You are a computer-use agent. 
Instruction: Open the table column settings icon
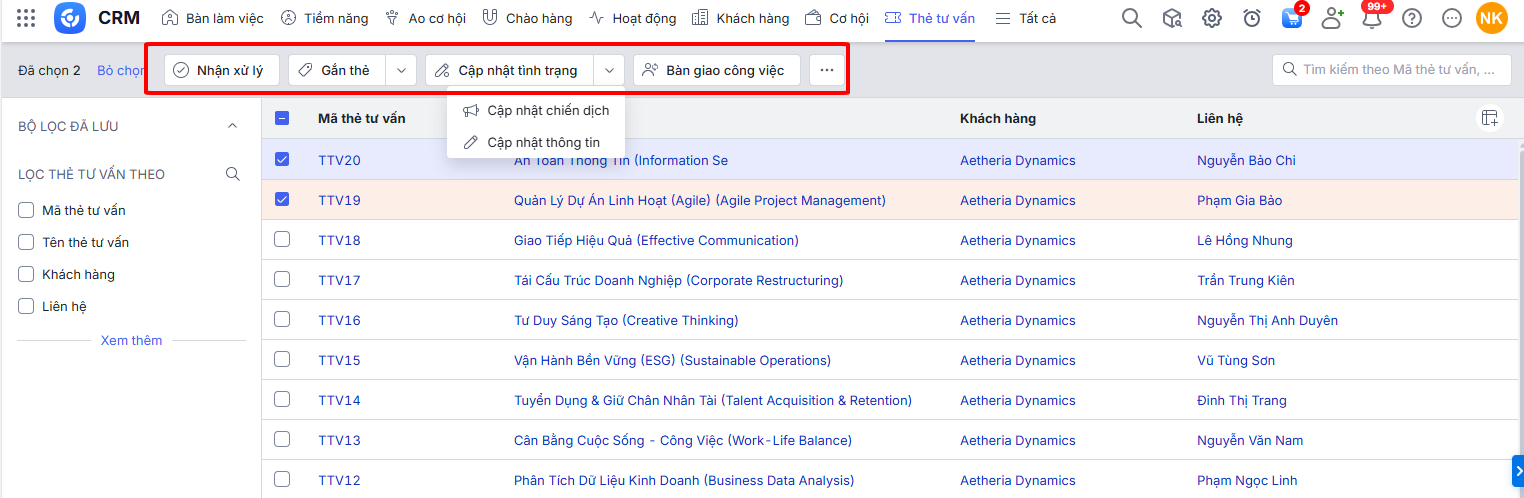pyautogui.click(x=1490, y=118)
